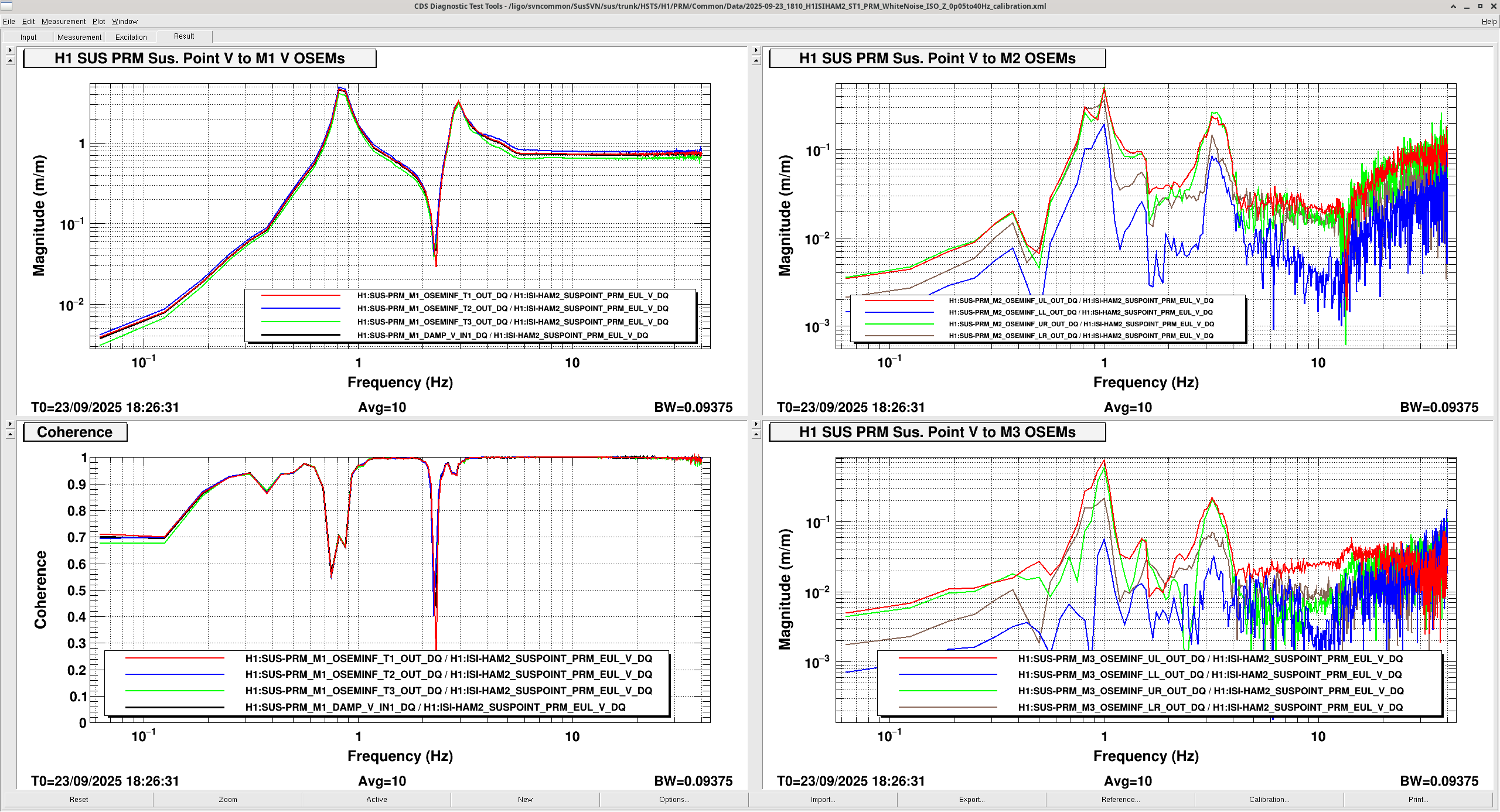Viewport: 1500px width, 812px height.
Task: Open the Plot menu
Action: point(98,22)
